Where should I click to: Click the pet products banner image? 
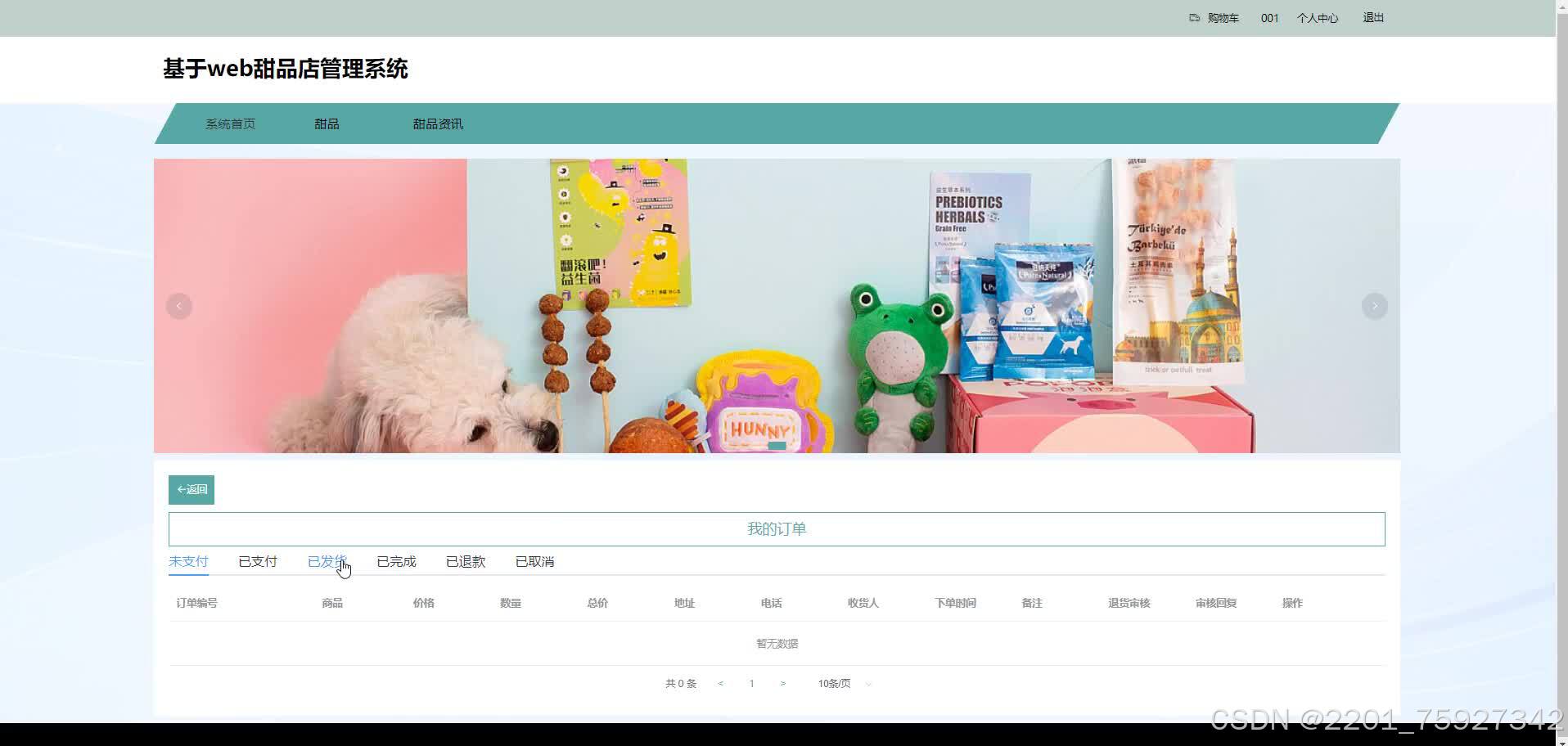tap(777, 306)
